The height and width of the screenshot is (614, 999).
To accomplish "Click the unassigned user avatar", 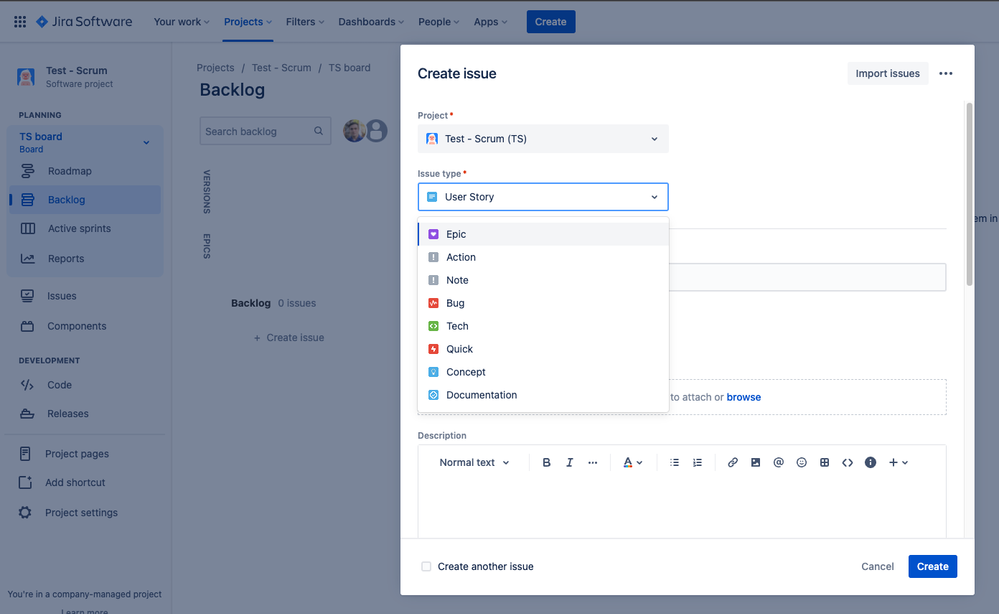I will pos(377,131).
